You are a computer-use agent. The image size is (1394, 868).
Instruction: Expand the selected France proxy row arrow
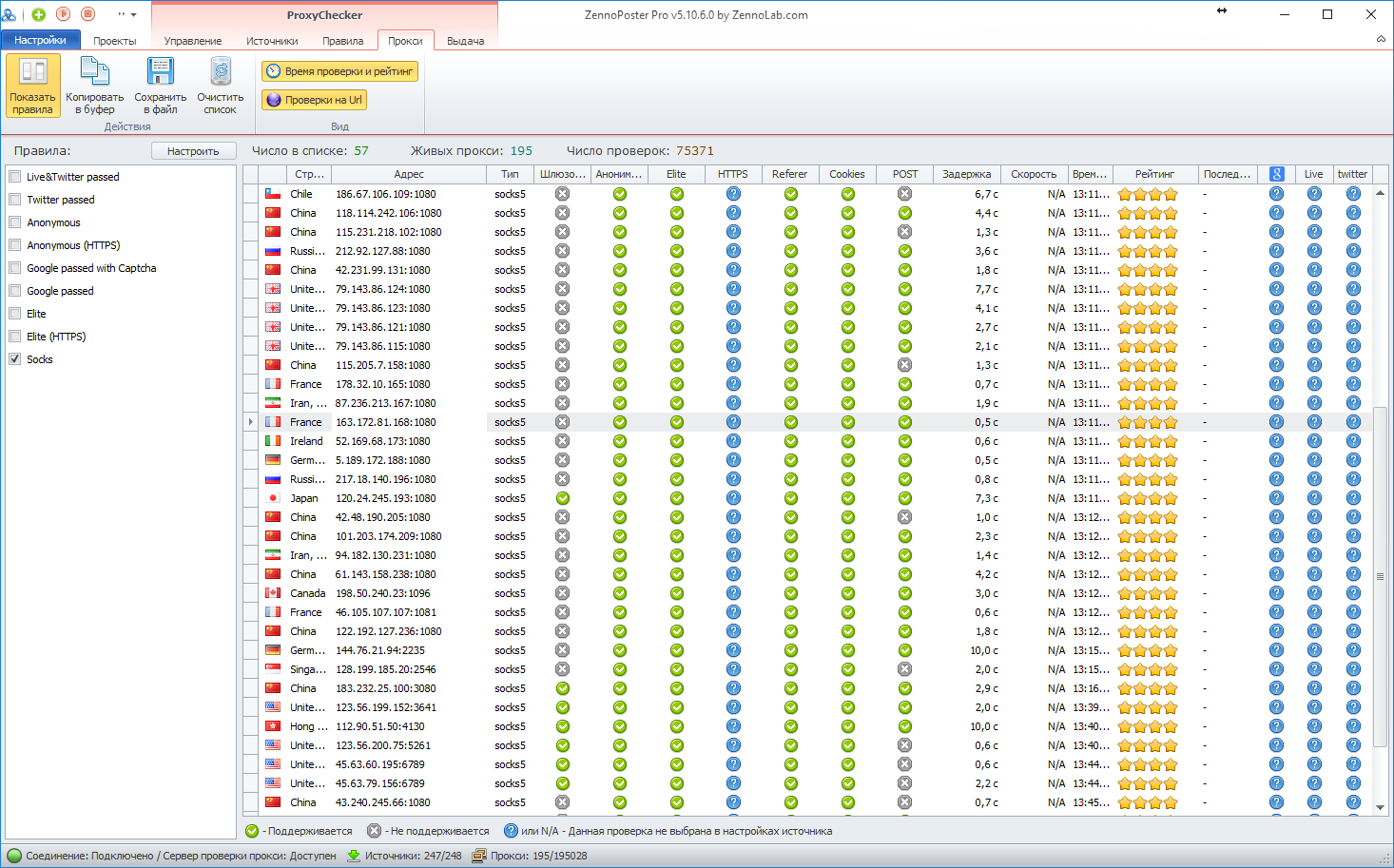[251, 422]
